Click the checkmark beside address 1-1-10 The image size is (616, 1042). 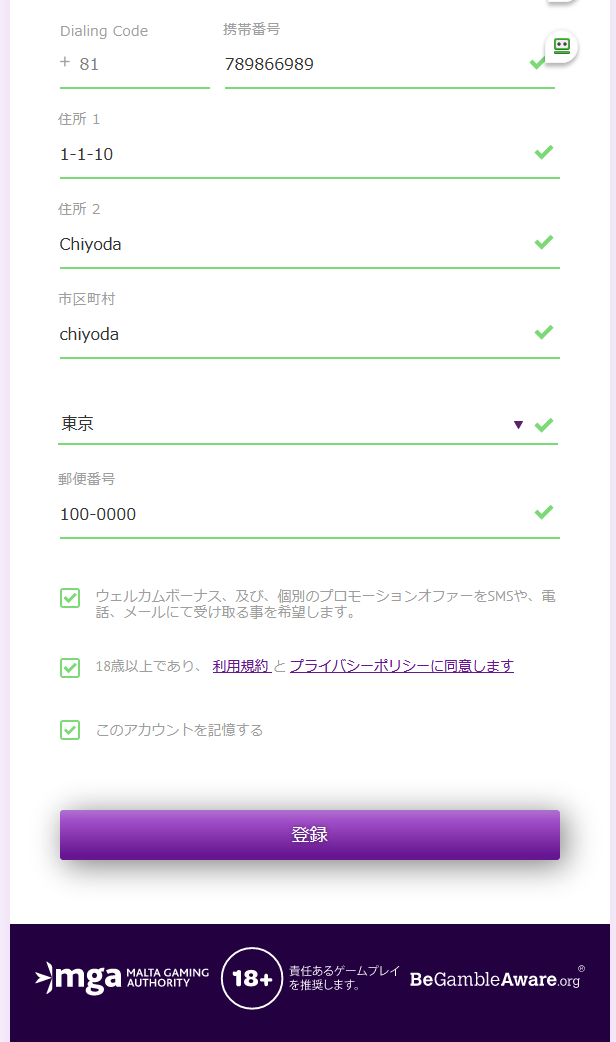[x=544, y=152]
